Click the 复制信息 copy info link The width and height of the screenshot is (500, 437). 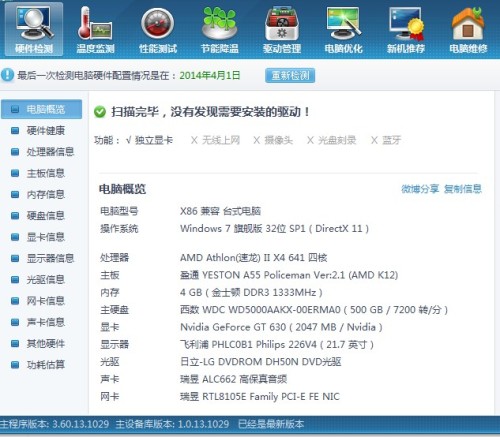pyautogui.click(x=463, y=189)
